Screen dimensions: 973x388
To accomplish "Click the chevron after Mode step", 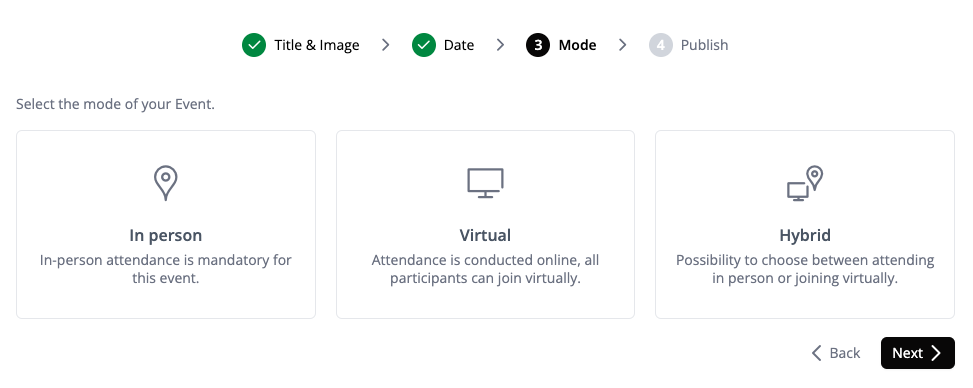I will 623,45.
